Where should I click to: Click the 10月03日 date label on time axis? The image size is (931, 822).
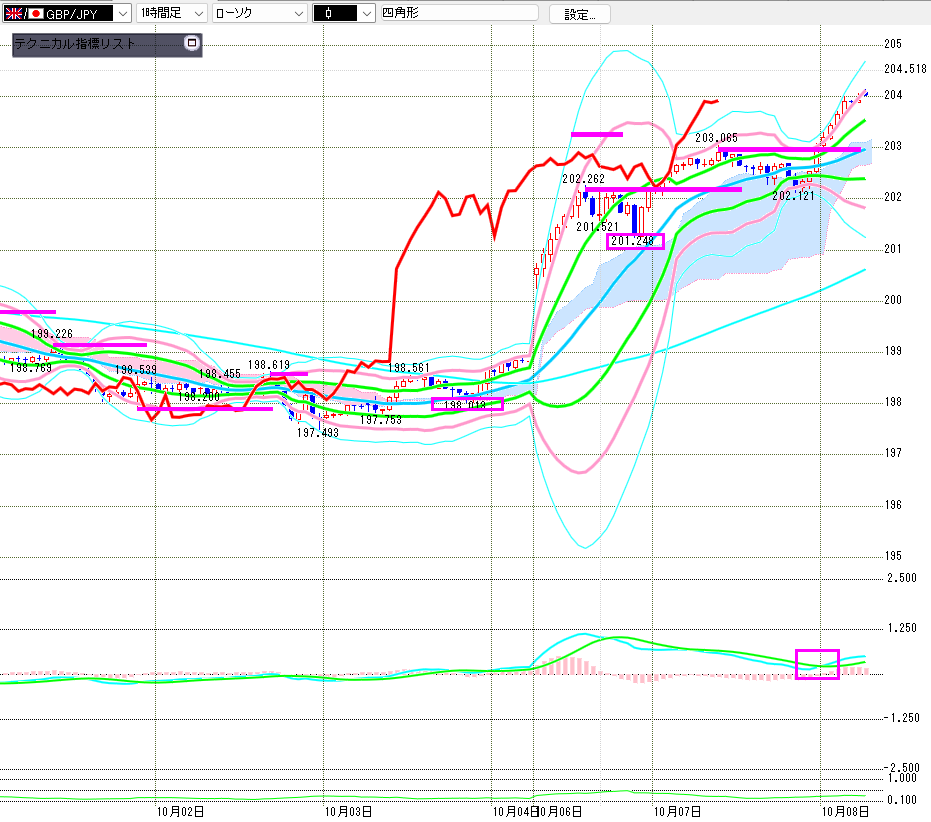pos(350,811)
